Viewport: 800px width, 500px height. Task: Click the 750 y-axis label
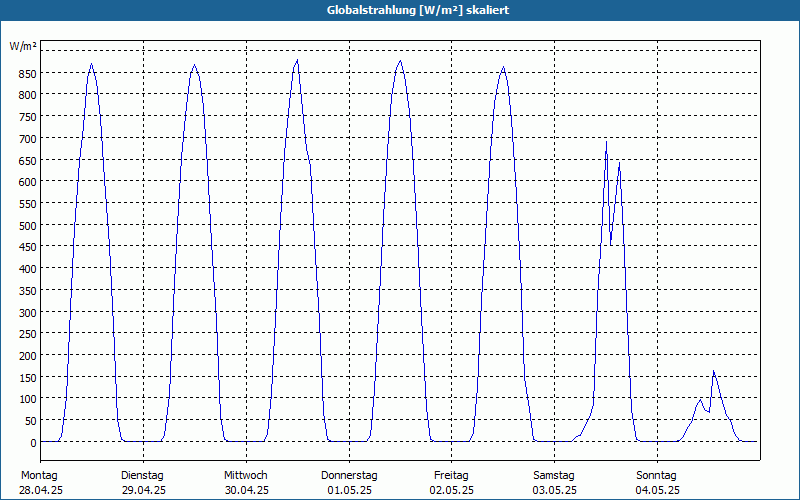click(27, 117)
